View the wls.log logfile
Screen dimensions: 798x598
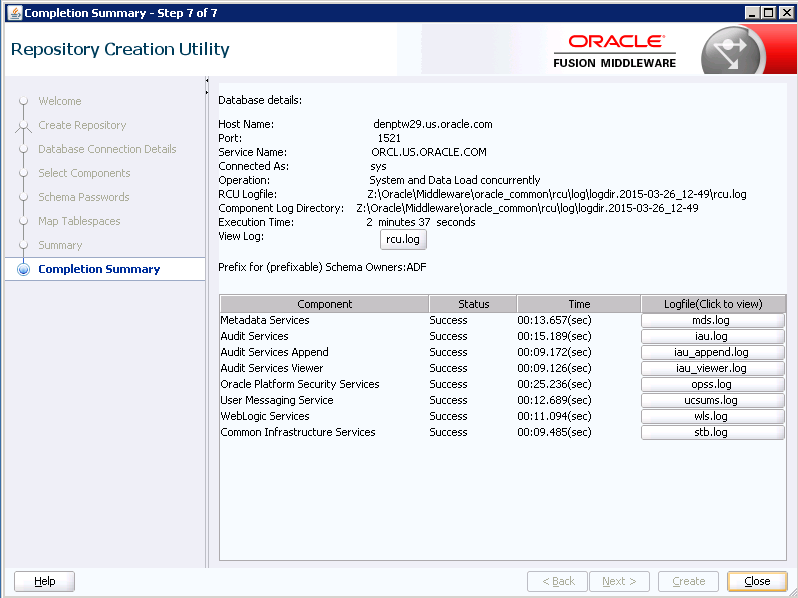tap(712, 416)
